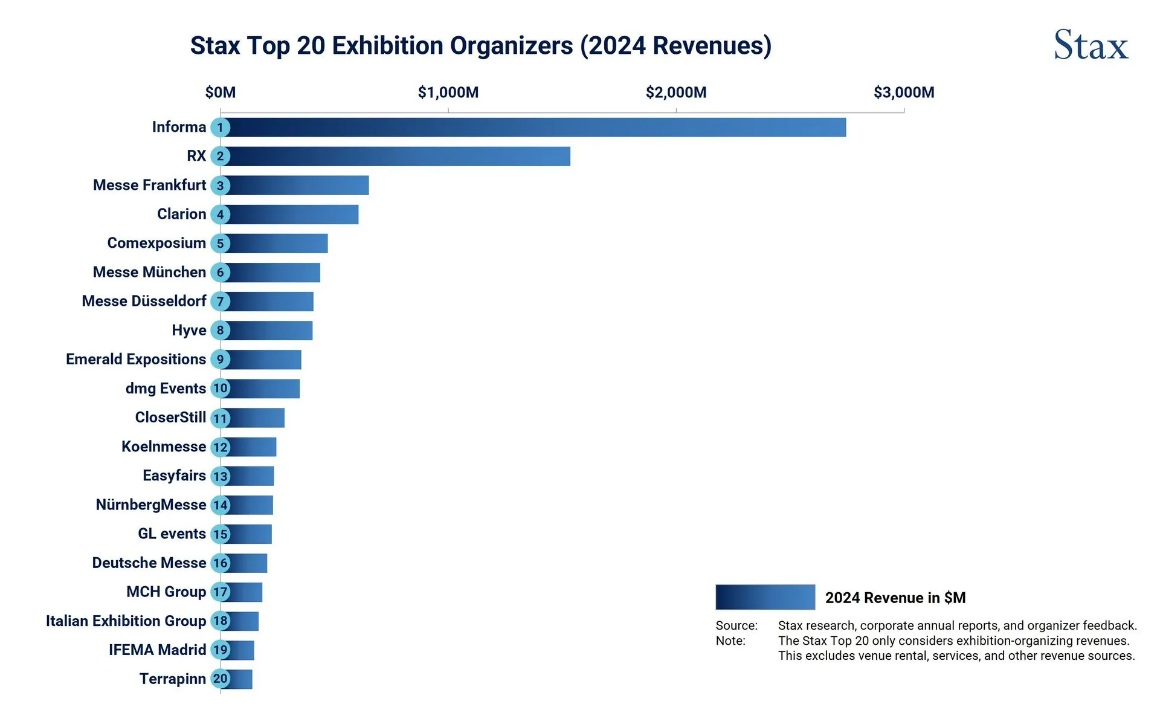
Task: Select rank 10 badge for dmg Events
Action: tap(220, 388)
